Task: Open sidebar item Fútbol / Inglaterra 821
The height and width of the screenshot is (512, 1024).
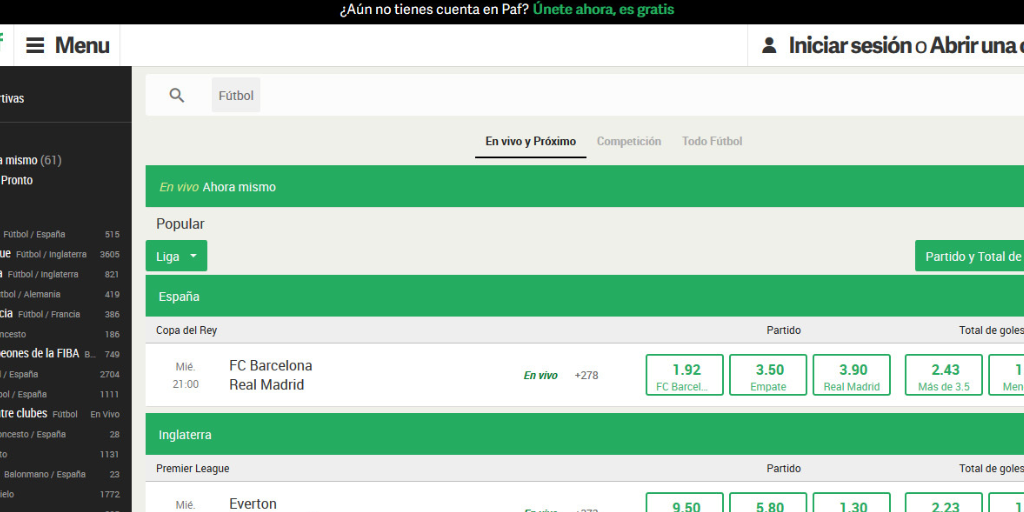Action: pyautogui.click(x=60, y=274)
